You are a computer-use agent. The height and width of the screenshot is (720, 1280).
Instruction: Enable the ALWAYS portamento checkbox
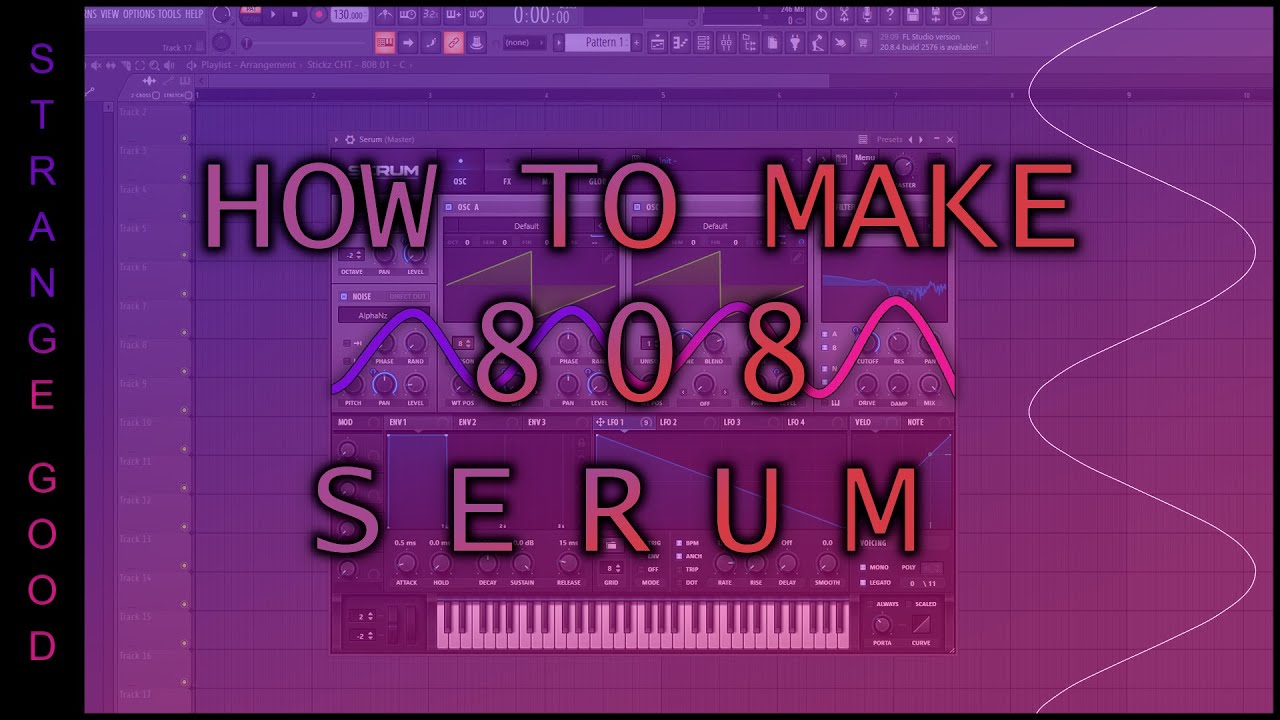coord(870,604)
